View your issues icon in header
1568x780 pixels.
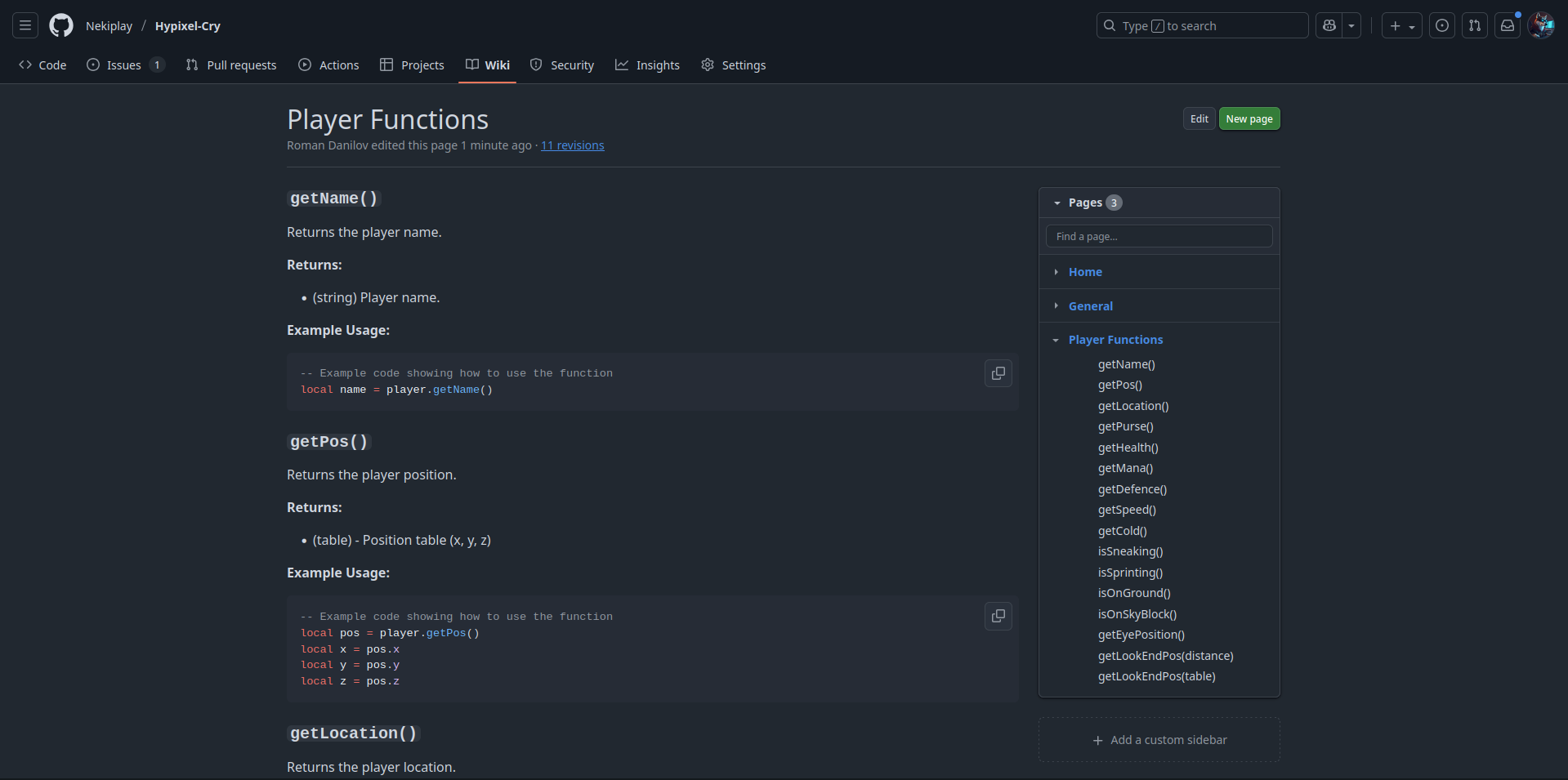(1442, 25)
